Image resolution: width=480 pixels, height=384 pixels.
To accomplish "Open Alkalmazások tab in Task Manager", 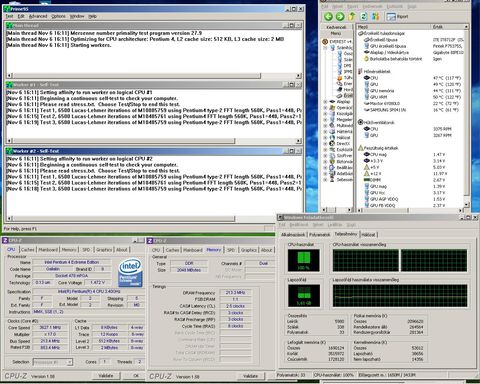I will (293, 235).
